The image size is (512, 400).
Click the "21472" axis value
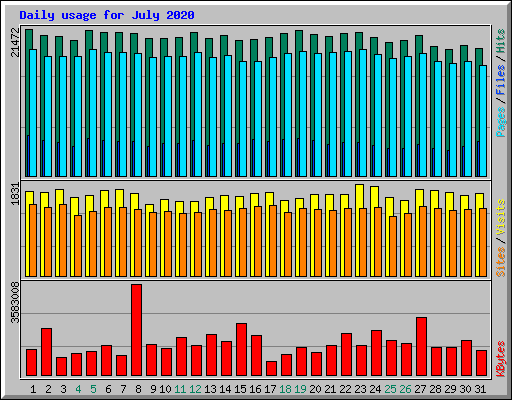pyautogui.click(x=15, y=42)
